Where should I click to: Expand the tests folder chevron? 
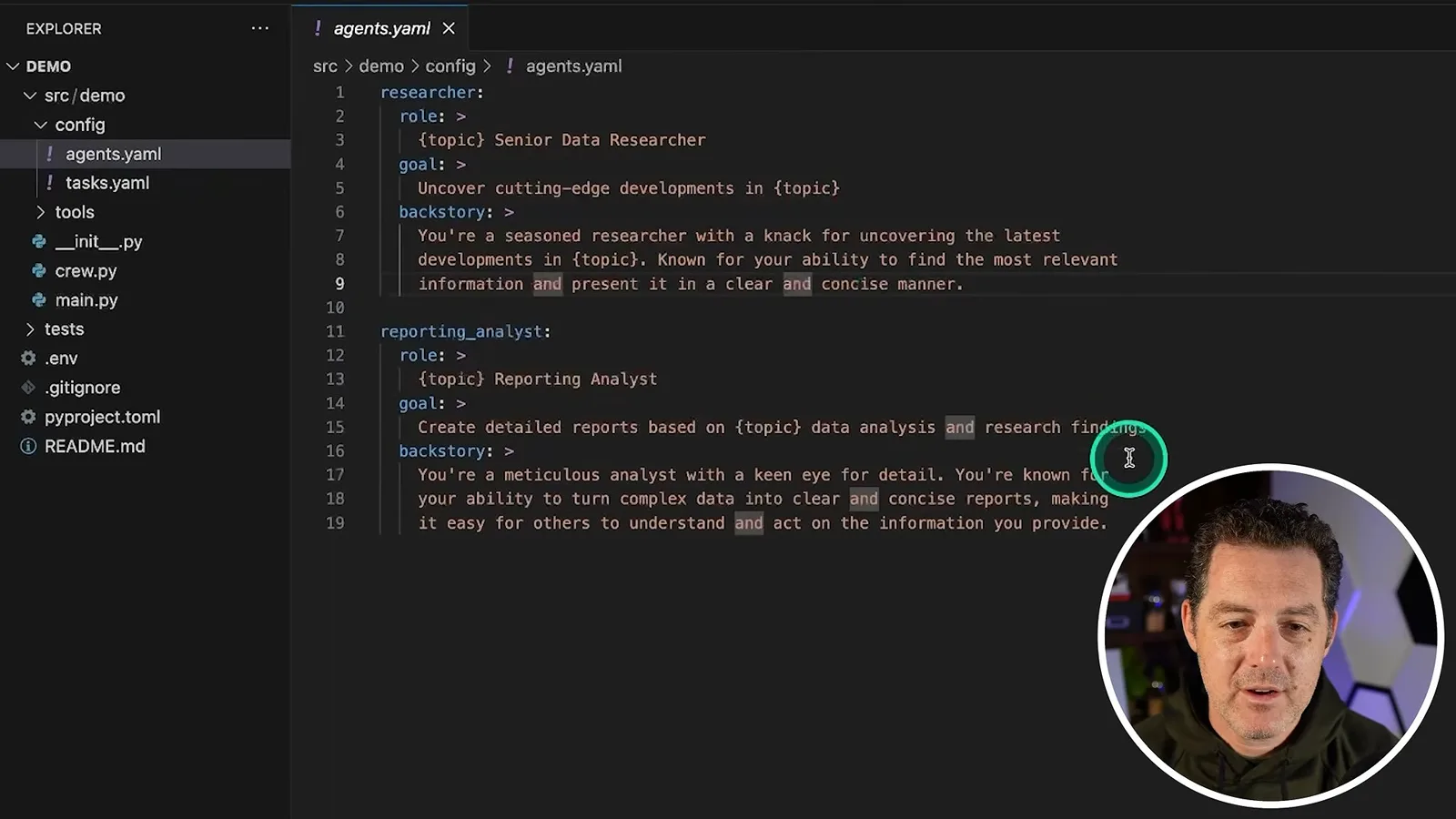(30, 329)
